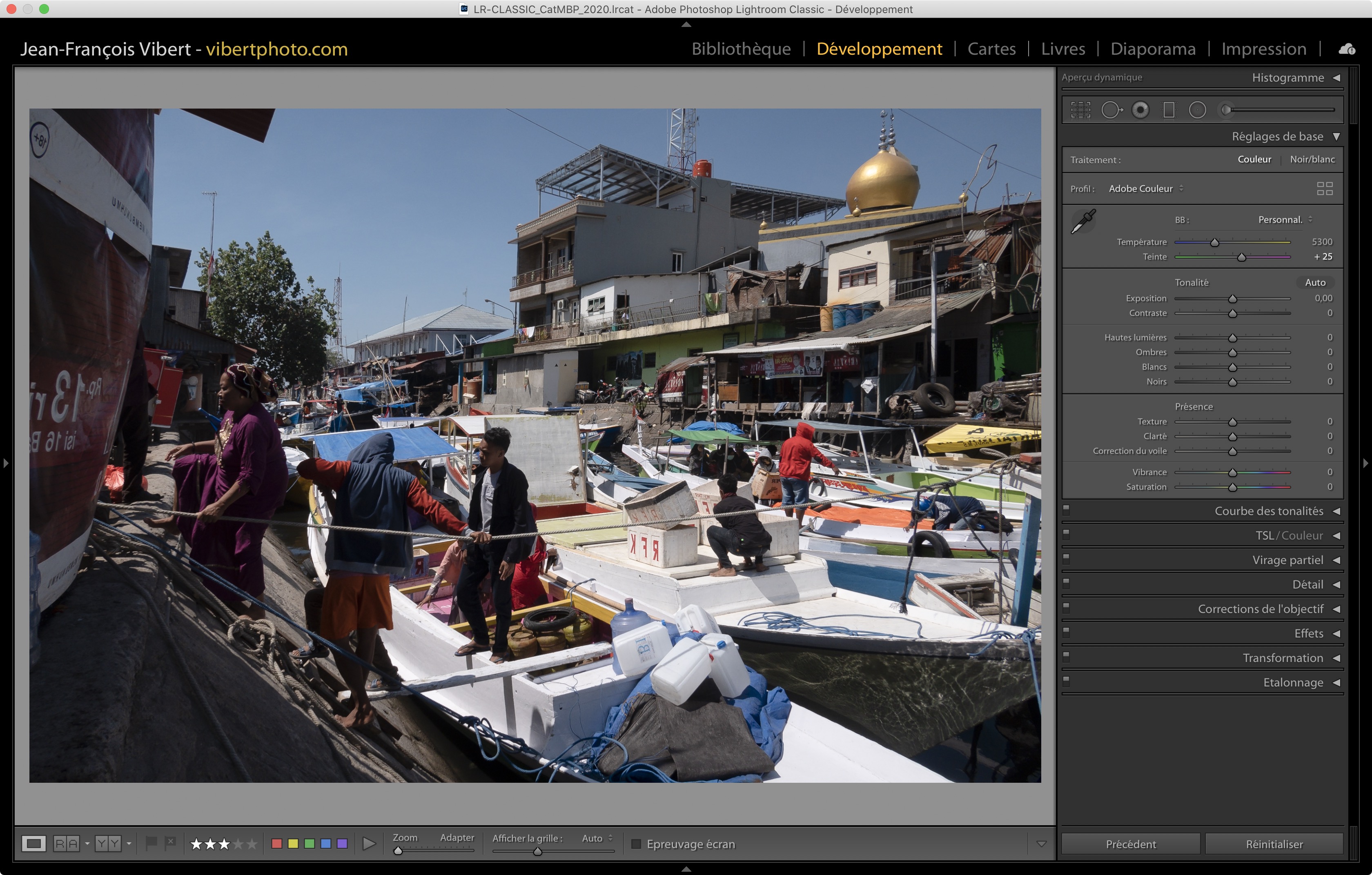Open the profile browser grid icon
The height and width of the screenshot is (875, 1372).
pyautogui.click(x=1325, y=189)
